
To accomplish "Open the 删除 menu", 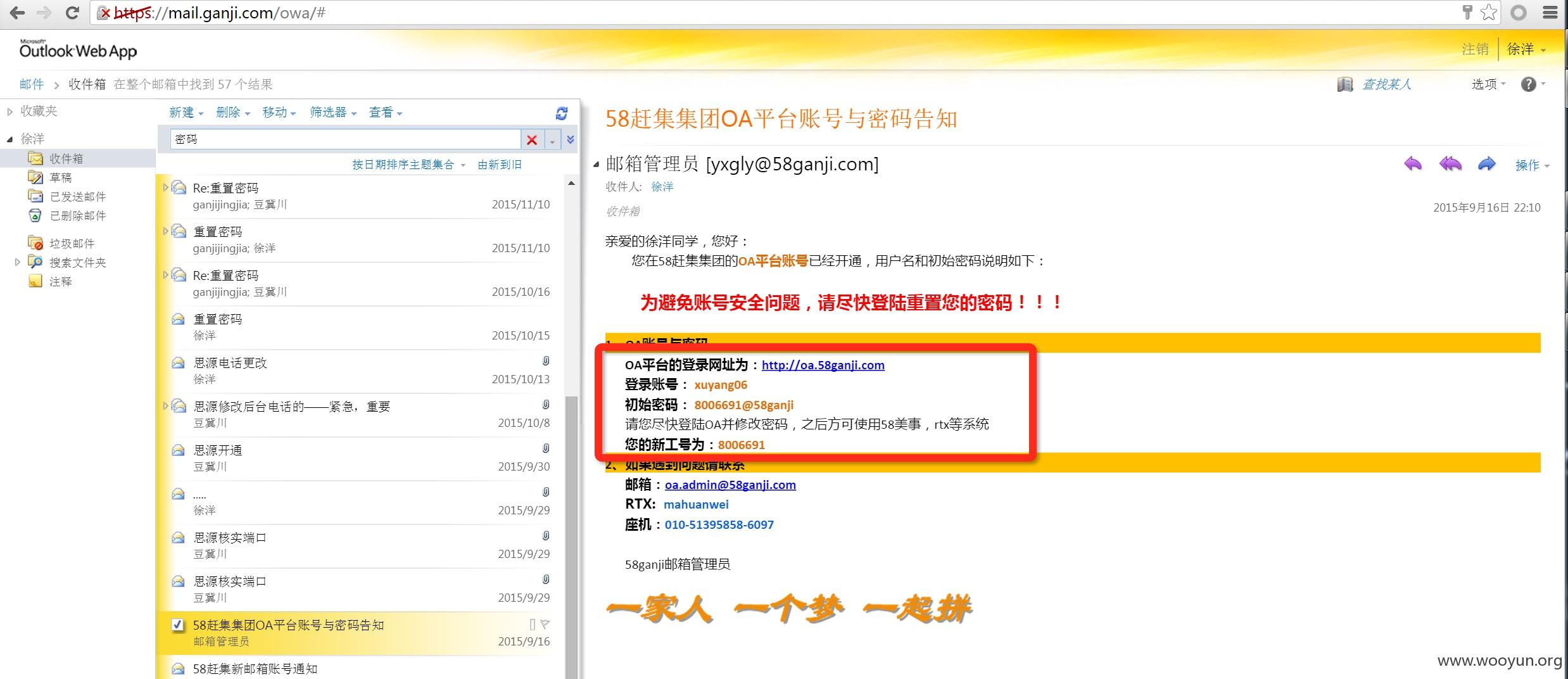I will coord(233,113).
